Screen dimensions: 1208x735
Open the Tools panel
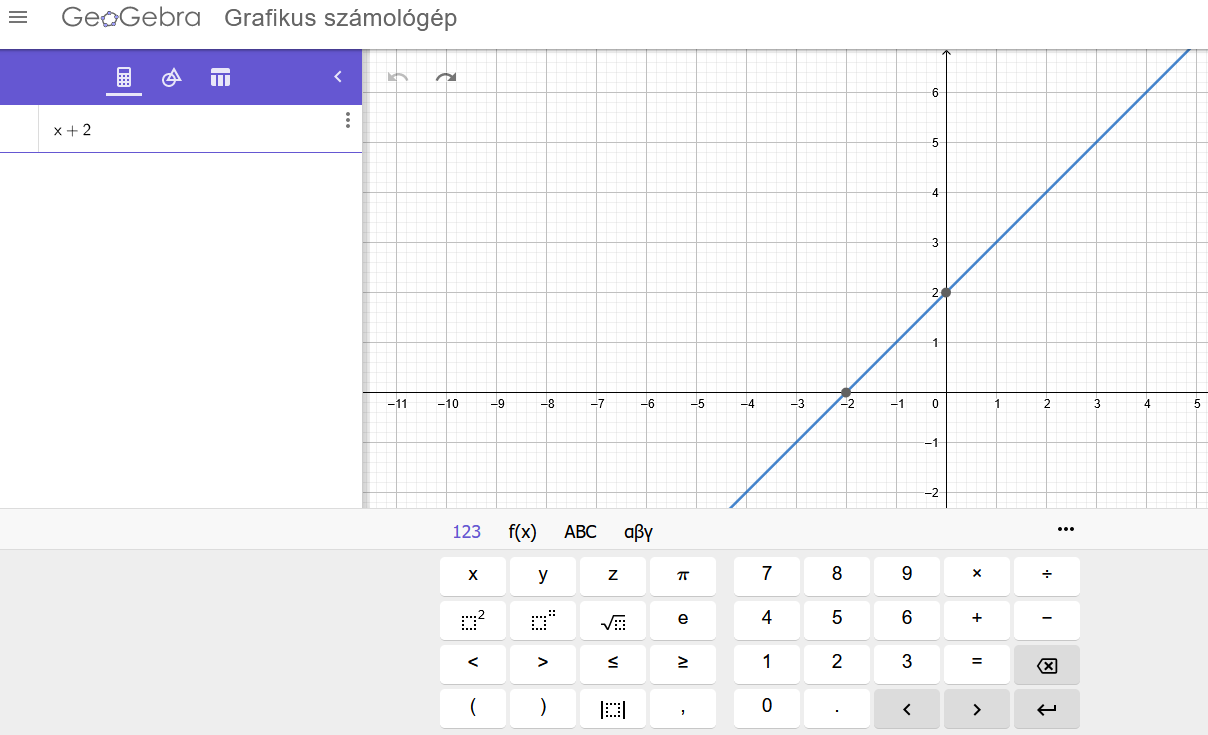pyautogui.click(x=171, y=77)
